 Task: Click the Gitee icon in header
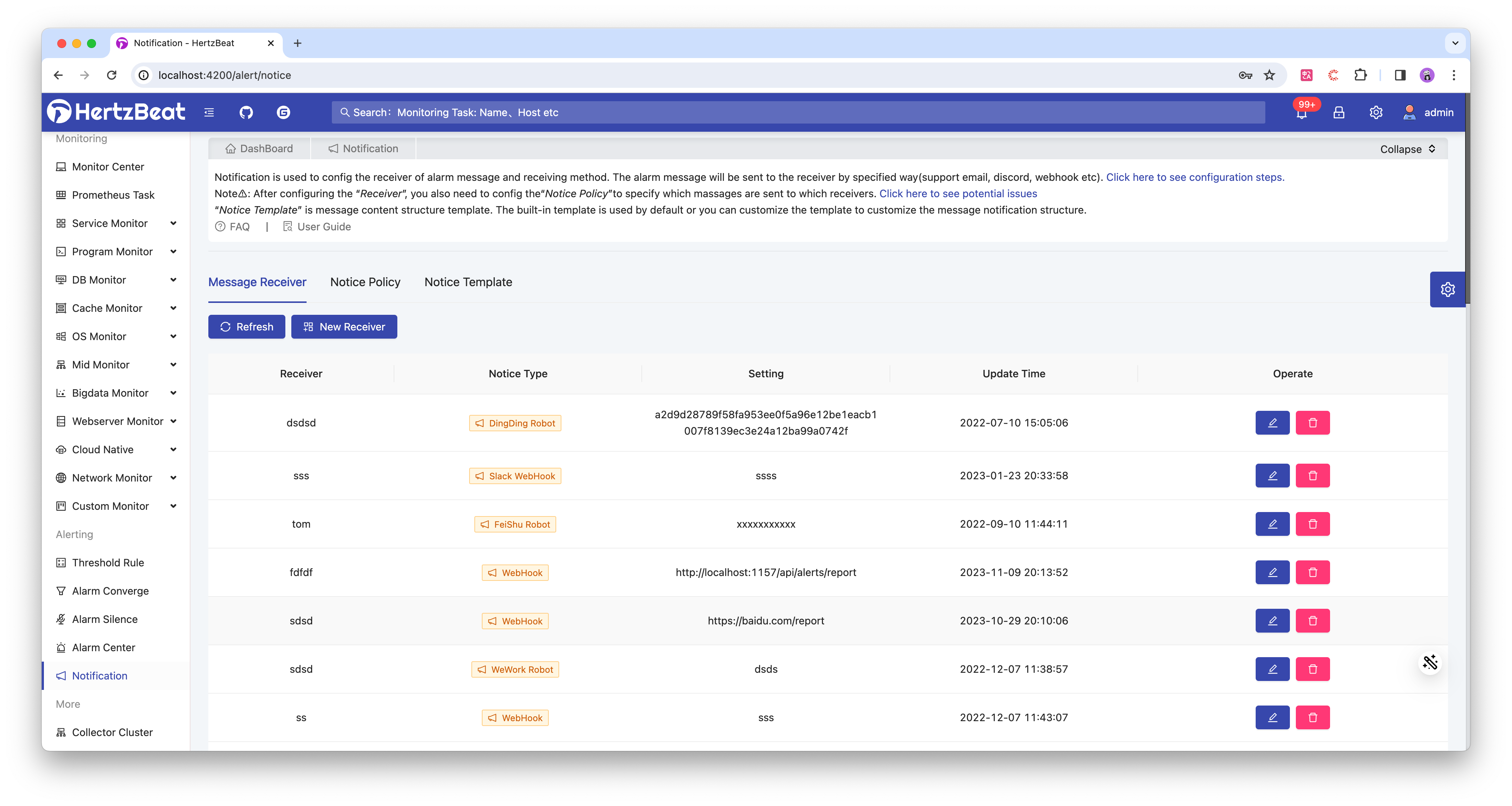[x=283, y=112]
